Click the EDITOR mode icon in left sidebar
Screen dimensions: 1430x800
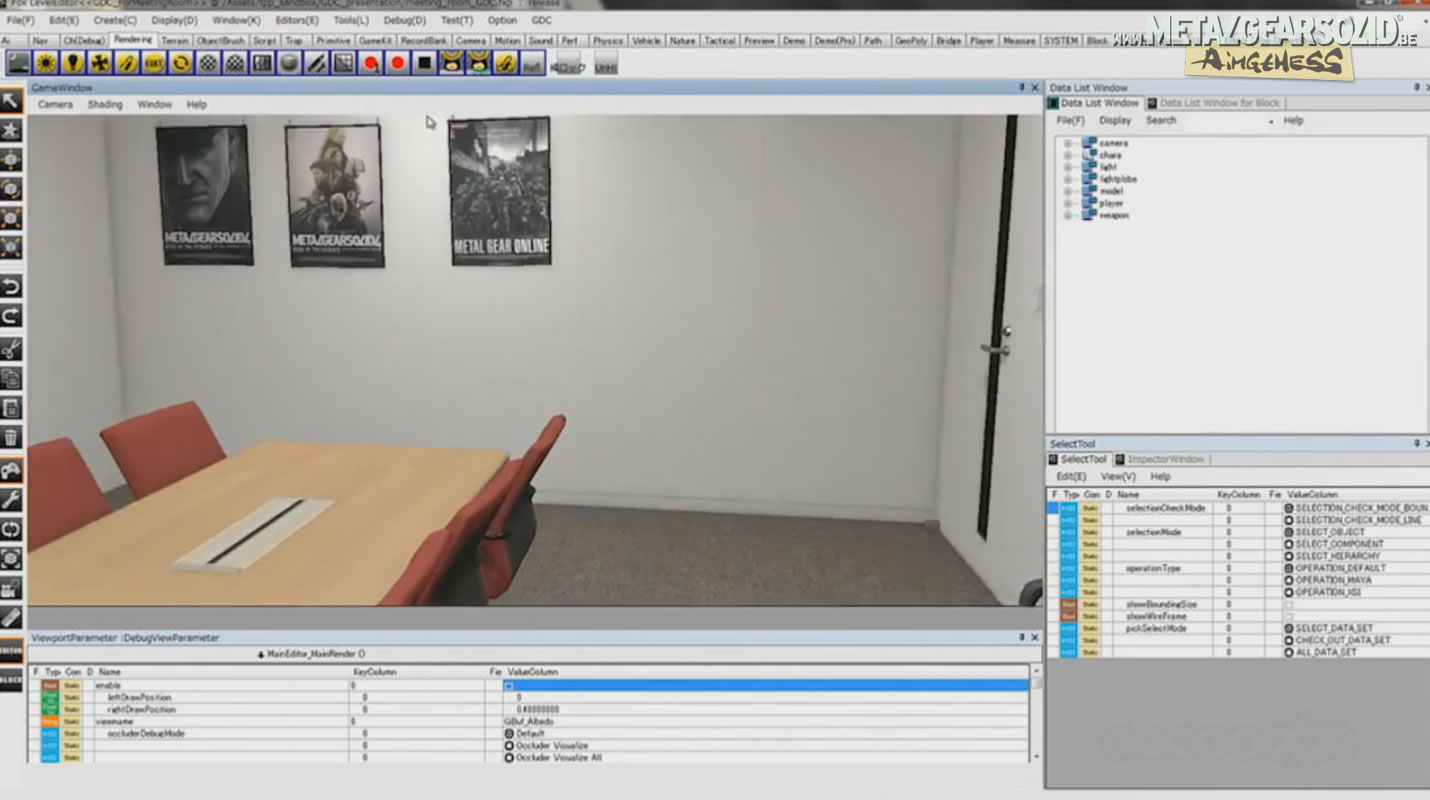point(11,650)
